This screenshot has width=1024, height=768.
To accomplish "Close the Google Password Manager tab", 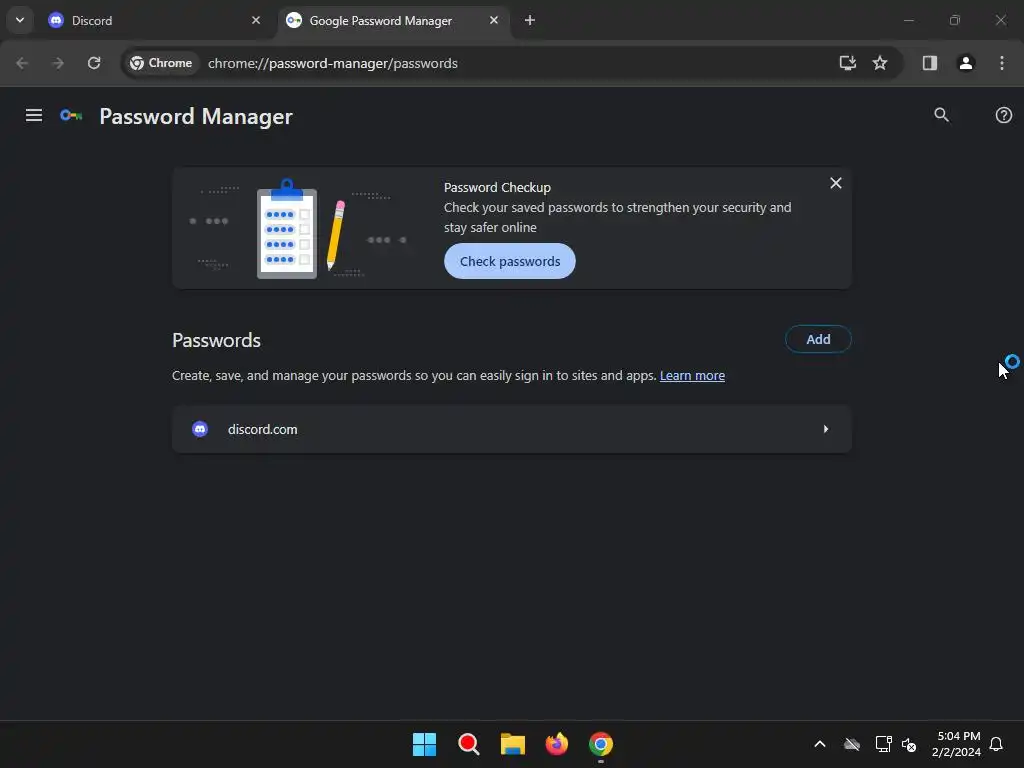I will point(494,20).
